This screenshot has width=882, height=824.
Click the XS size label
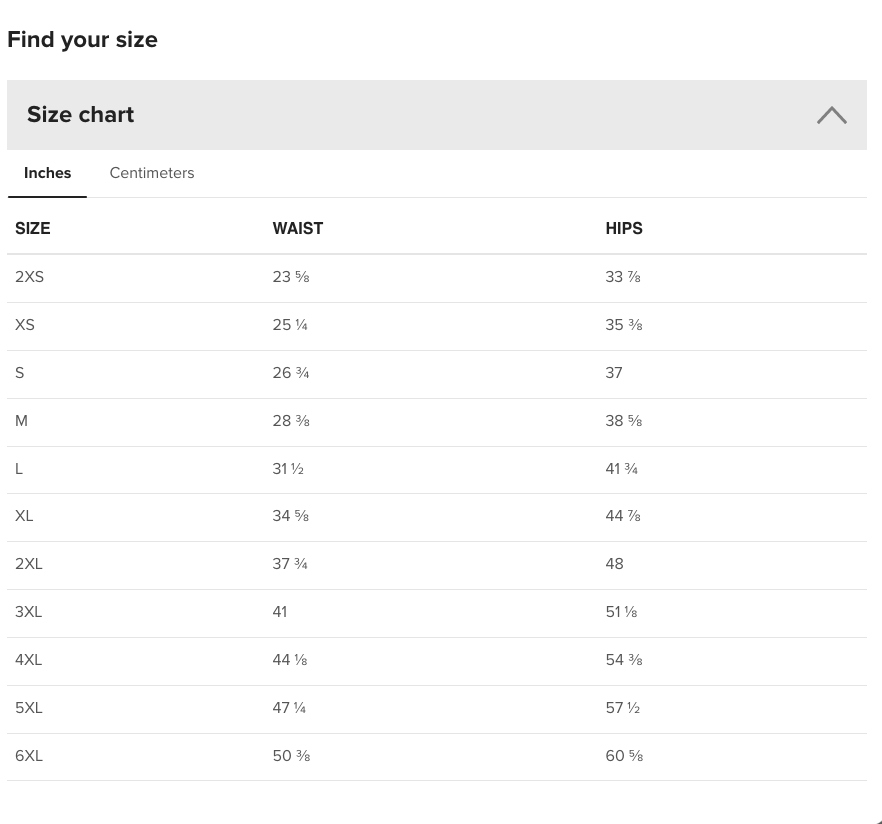(24, 325)
